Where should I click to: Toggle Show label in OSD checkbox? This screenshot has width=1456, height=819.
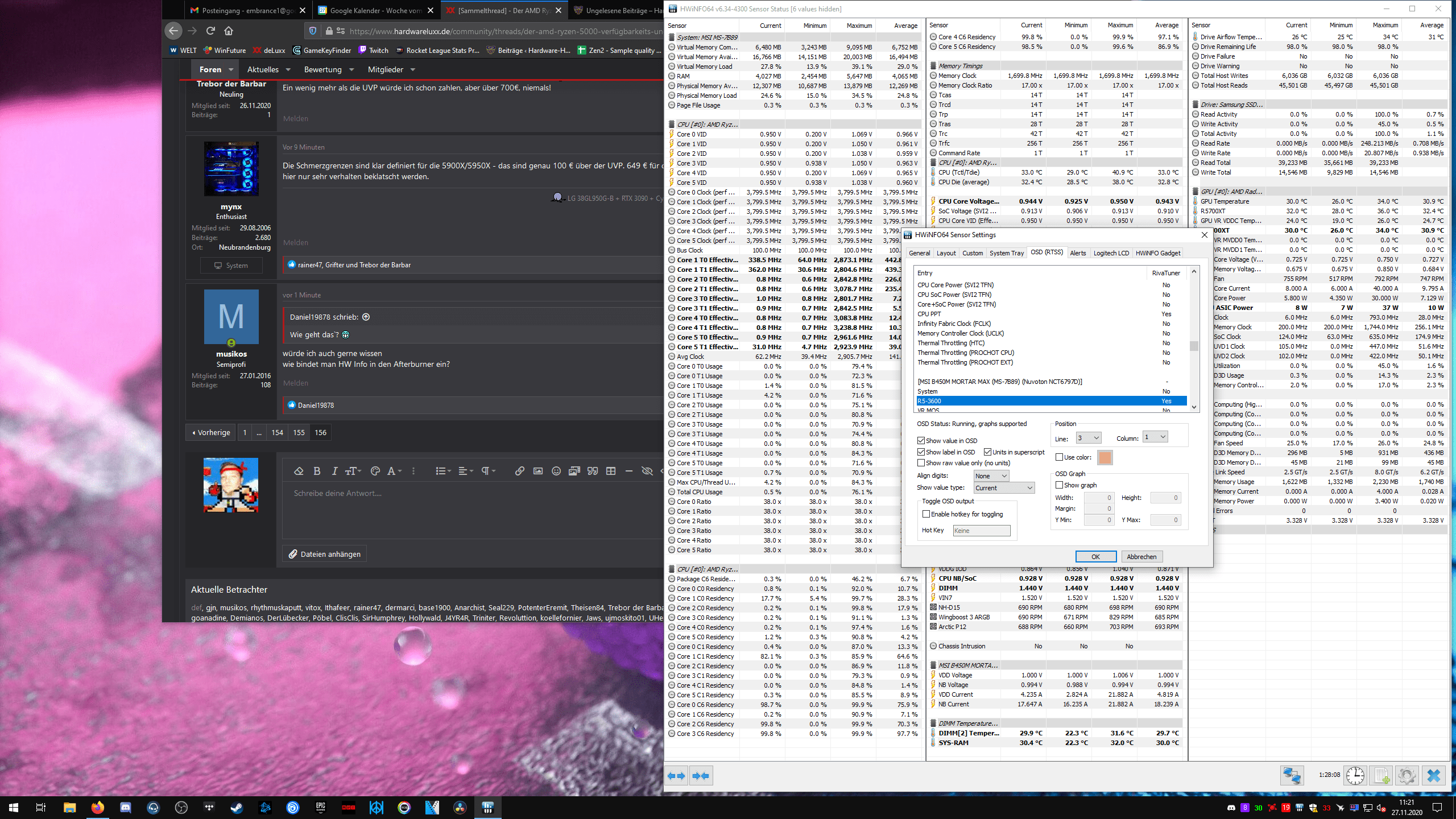point(921,452)
